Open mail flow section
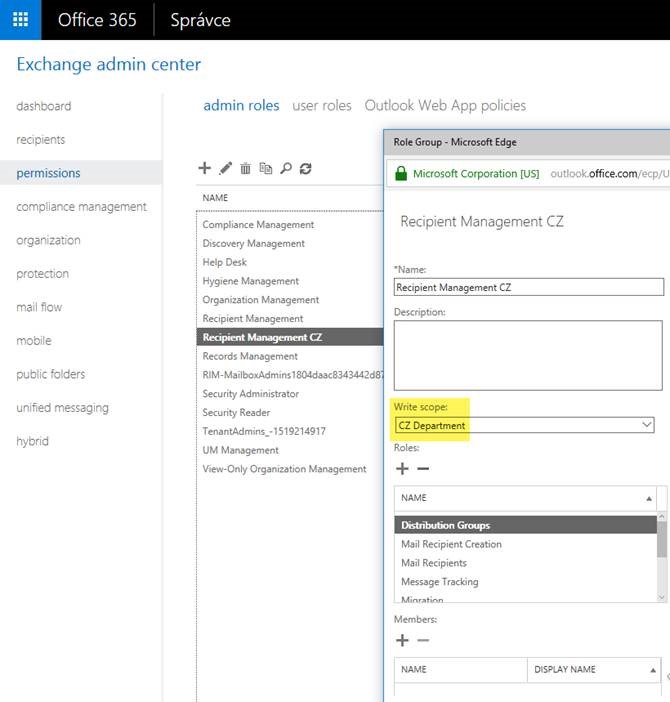Screen dimensions: 670x702 point(39,307)
